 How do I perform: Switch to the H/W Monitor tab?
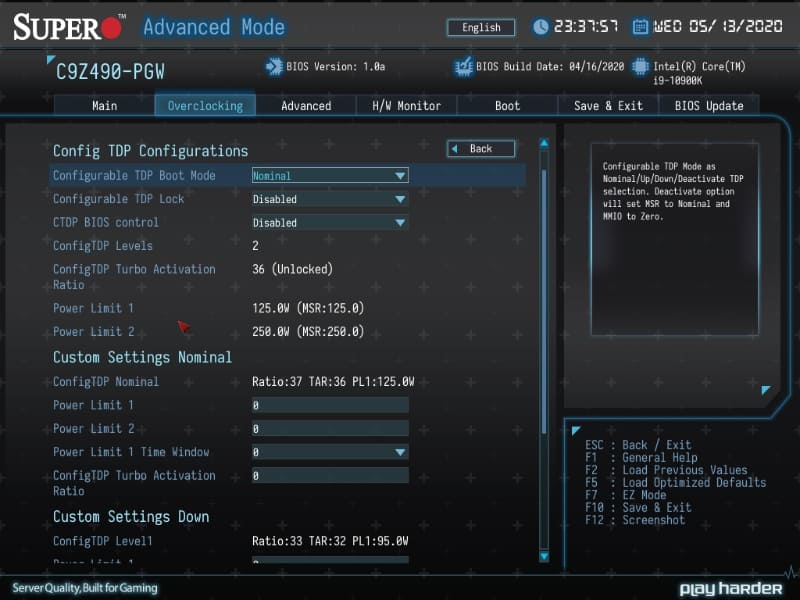(x=406, y=105)
